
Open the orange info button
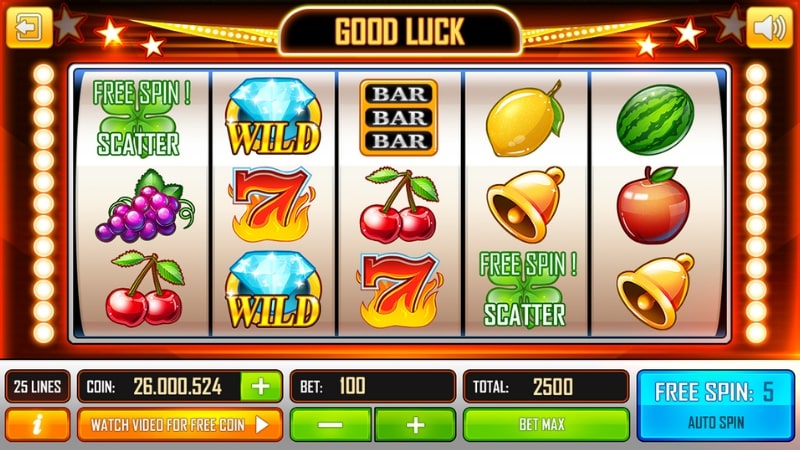(38, 424)
